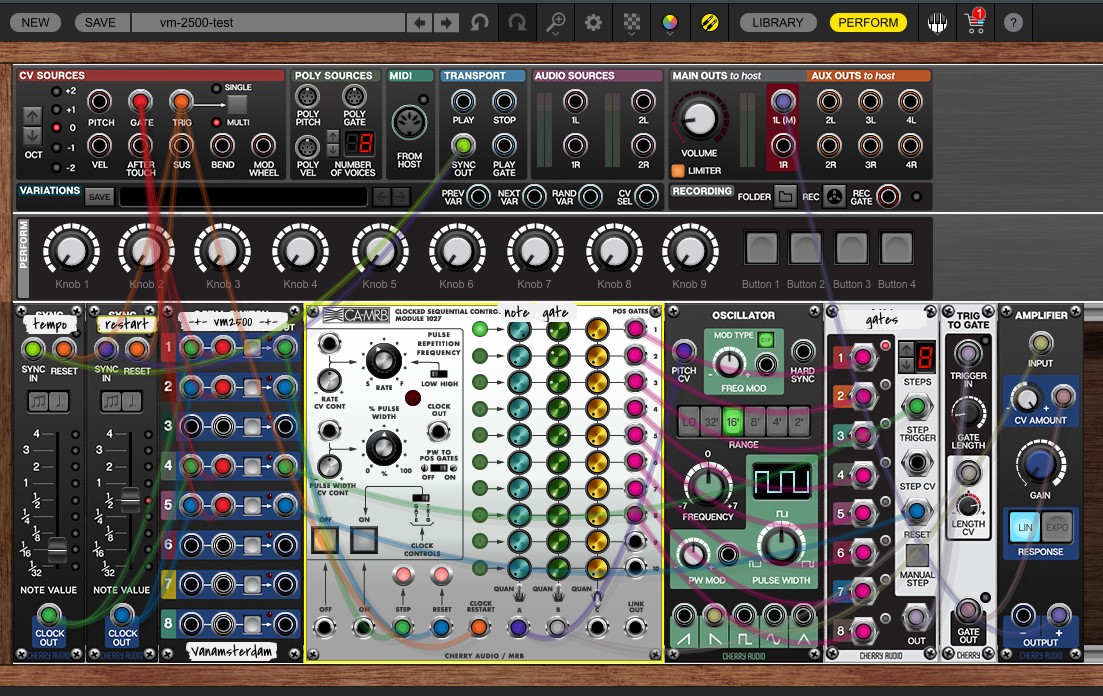Image resolution: width=1103 pixels, height=696 pixels.
Task: Toggle the LIMITER switch in Main Outs
Action: (678, 170)
